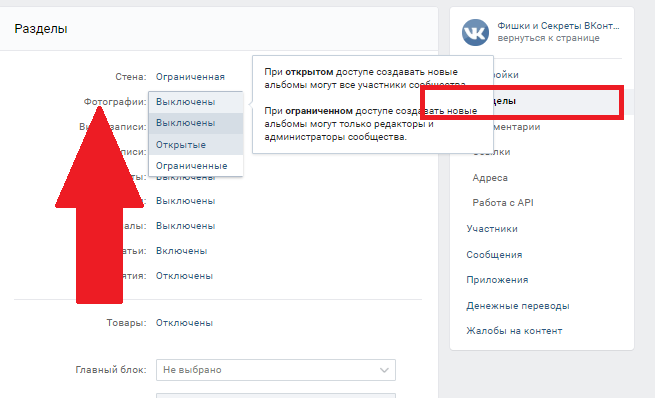Click 'Стена:' label
This screenshot has height=398, width=655.
[x=131, y=77]
